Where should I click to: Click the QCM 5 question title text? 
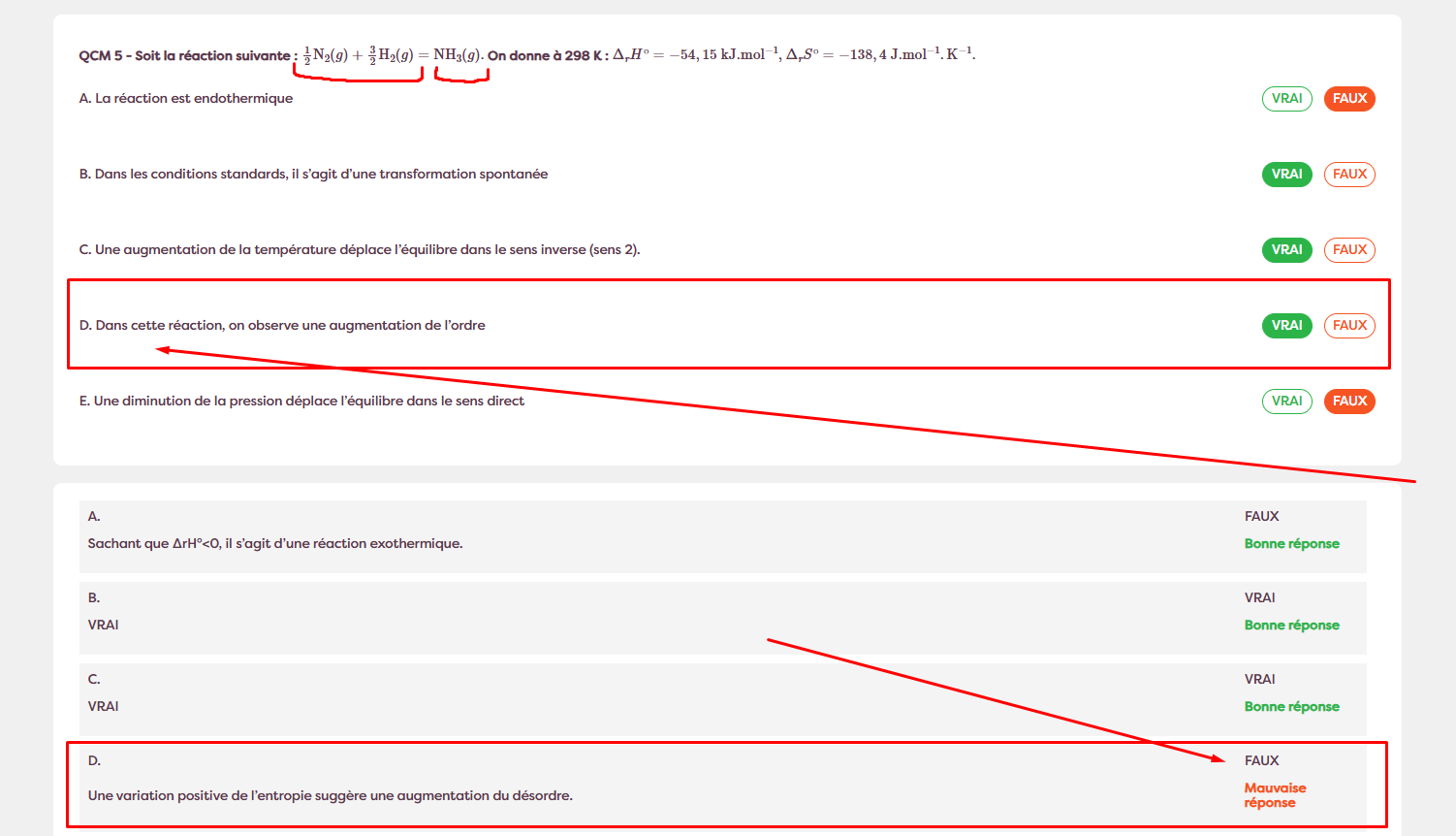184,56
